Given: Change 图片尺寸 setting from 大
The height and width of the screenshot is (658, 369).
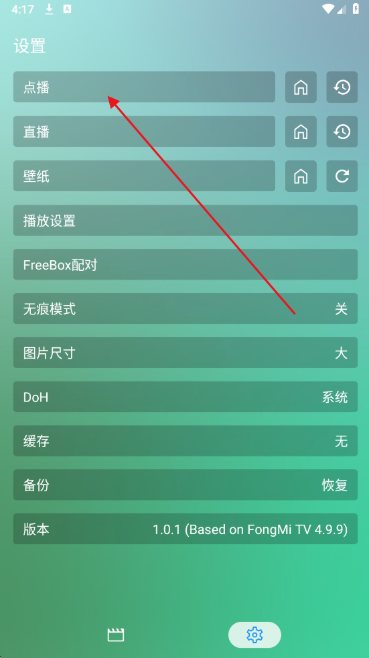Looking at the screenshot, I should click(x=185, y=352).
